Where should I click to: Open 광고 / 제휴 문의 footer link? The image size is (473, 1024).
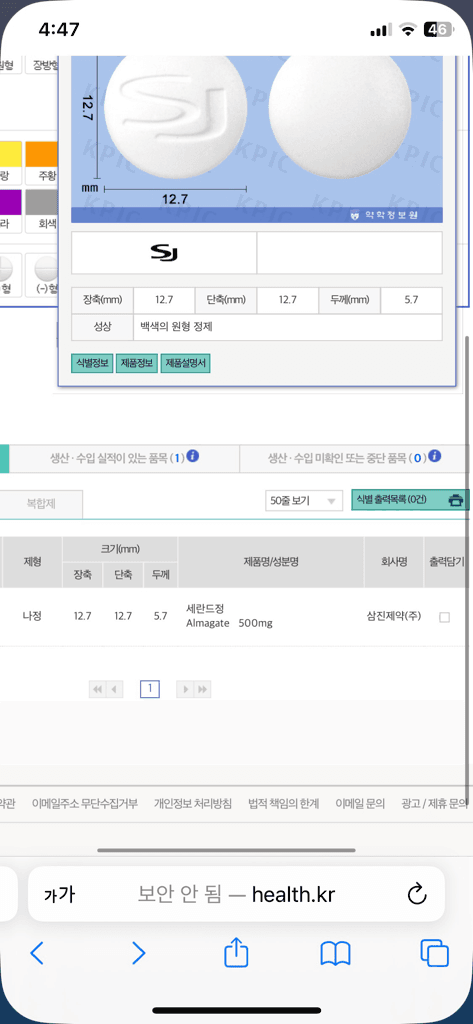click(434, 804)
